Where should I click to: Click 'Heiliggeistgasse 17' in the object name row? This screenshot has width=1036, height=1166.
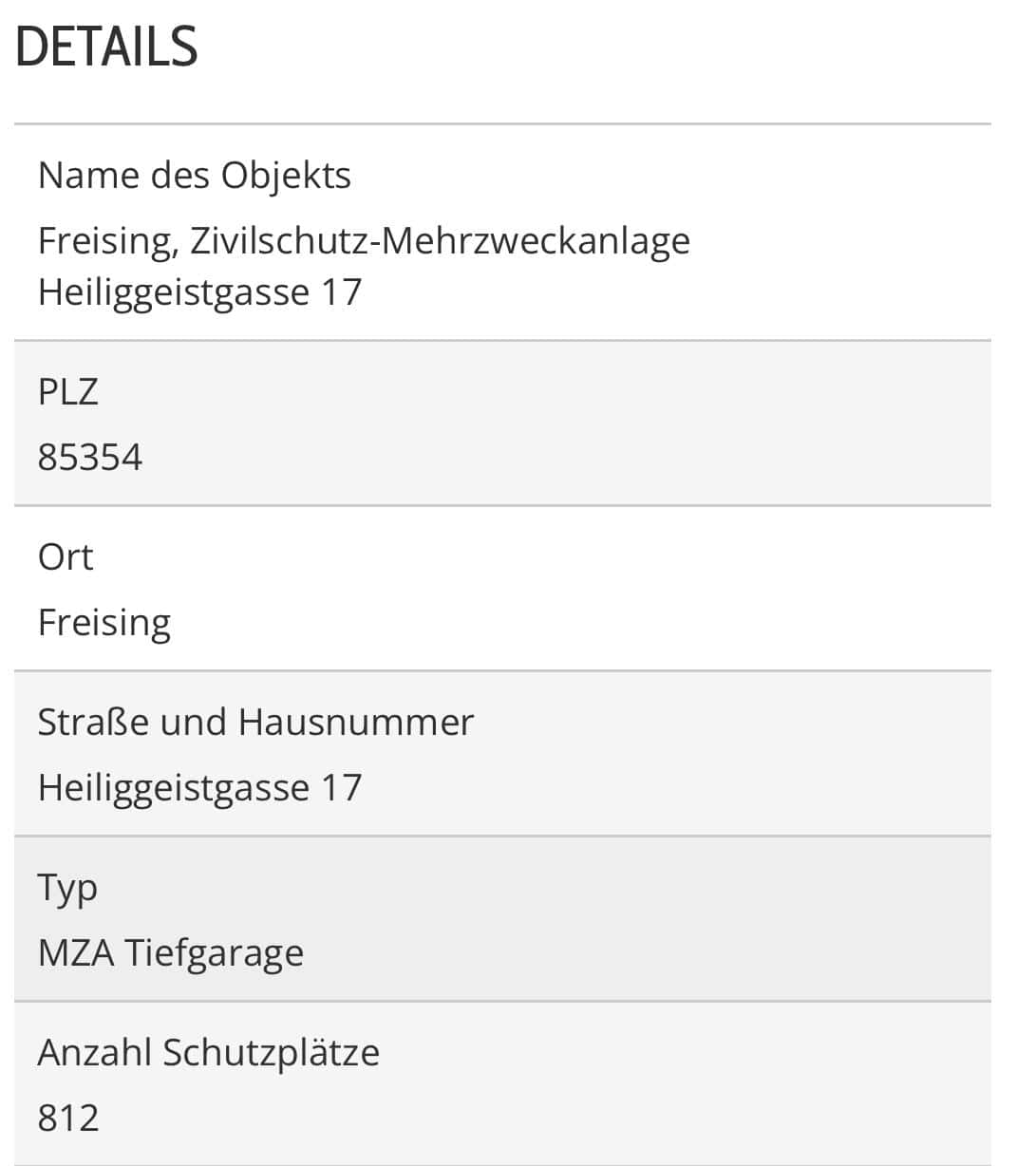tap(199, 291)
